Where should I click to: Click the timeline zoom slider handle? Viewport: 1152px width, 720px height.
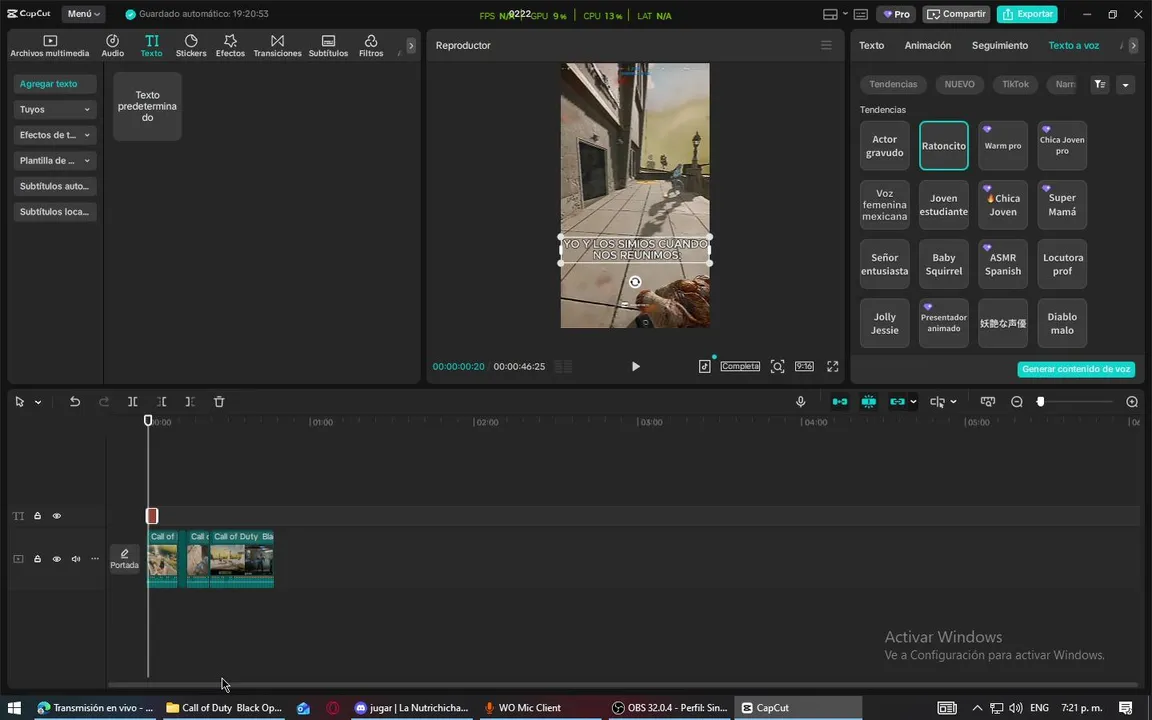click(1040, 402)
